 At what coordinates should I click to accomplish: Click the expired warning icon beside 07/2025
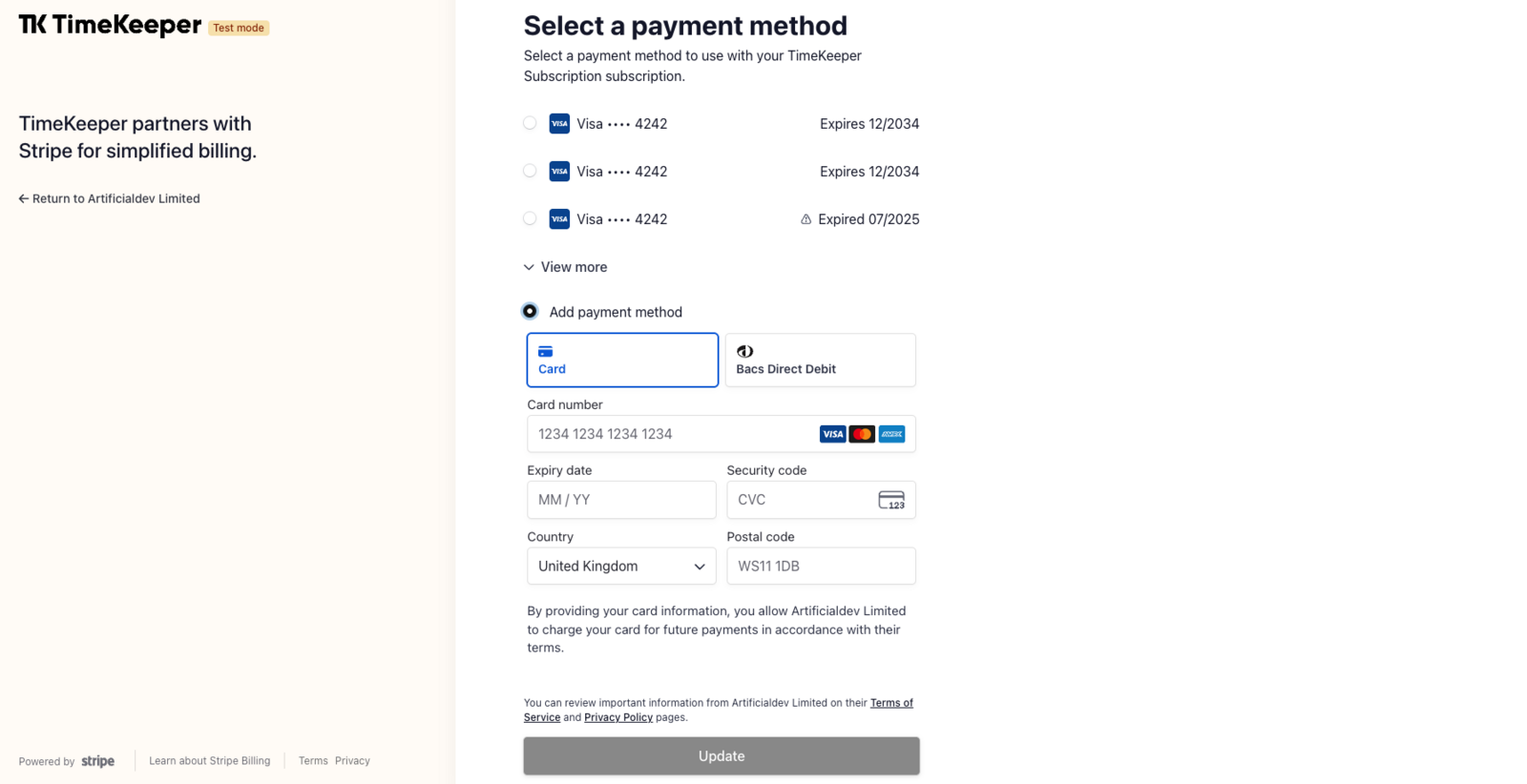(x=805, y=219)
